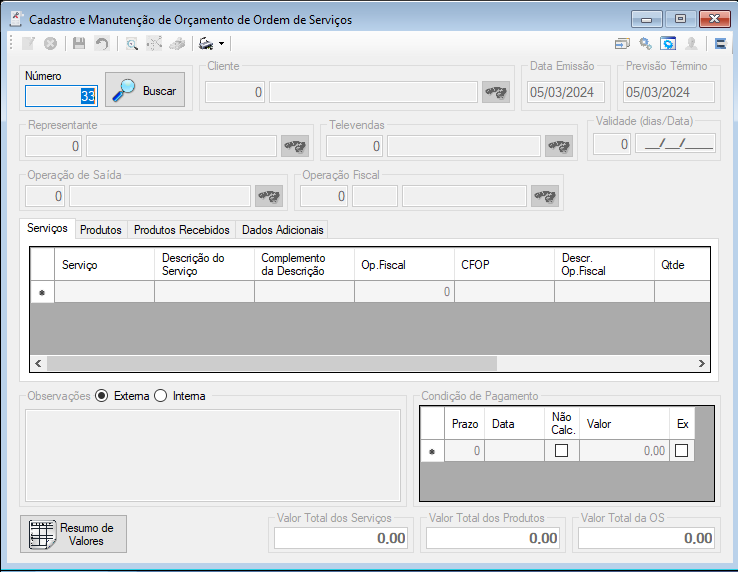Click the undo arrow toolbar icon
The image size is (738, 572).
102,44
